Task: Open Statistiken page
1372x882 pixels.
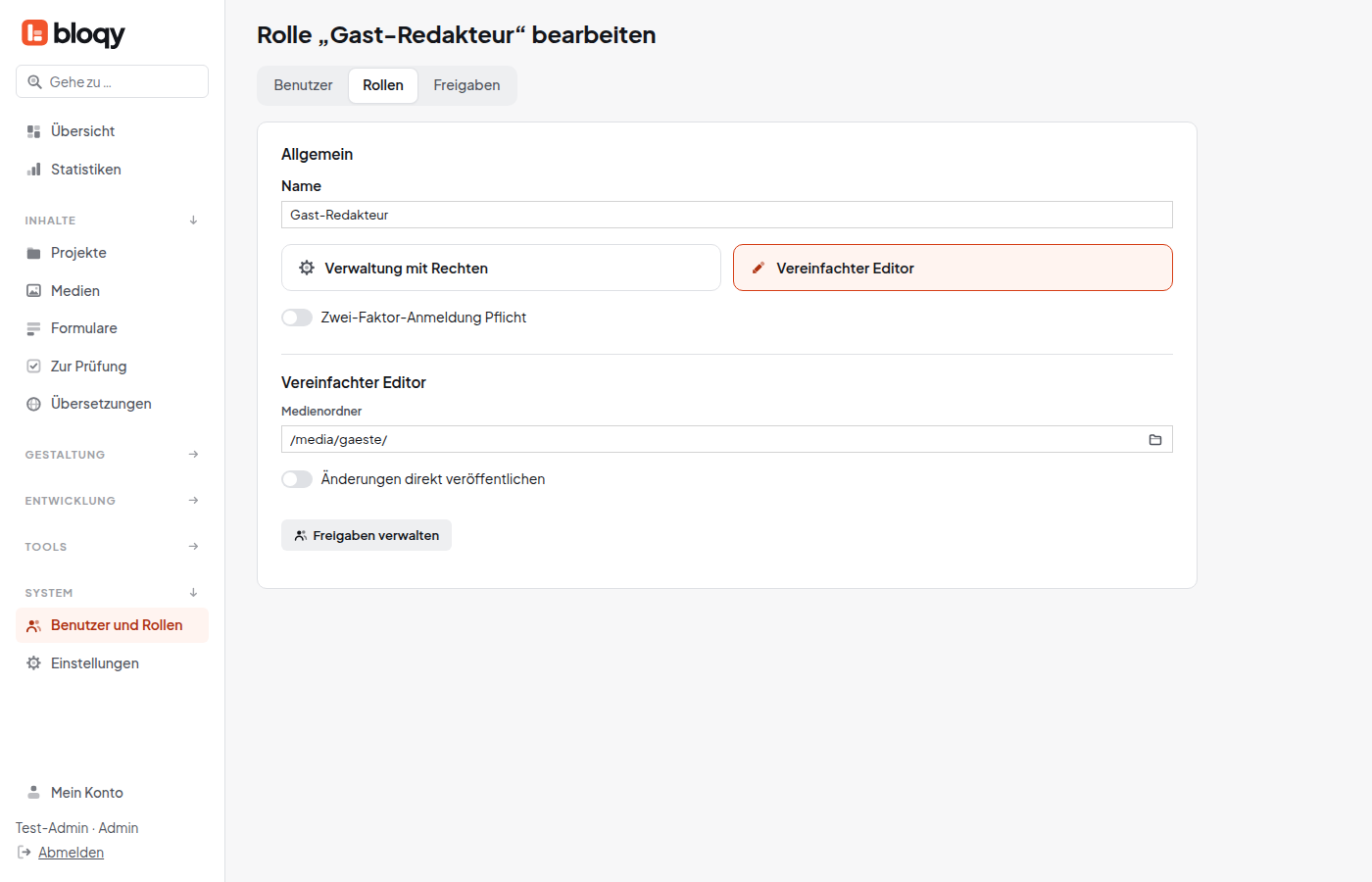Action: tap(112, 170)
